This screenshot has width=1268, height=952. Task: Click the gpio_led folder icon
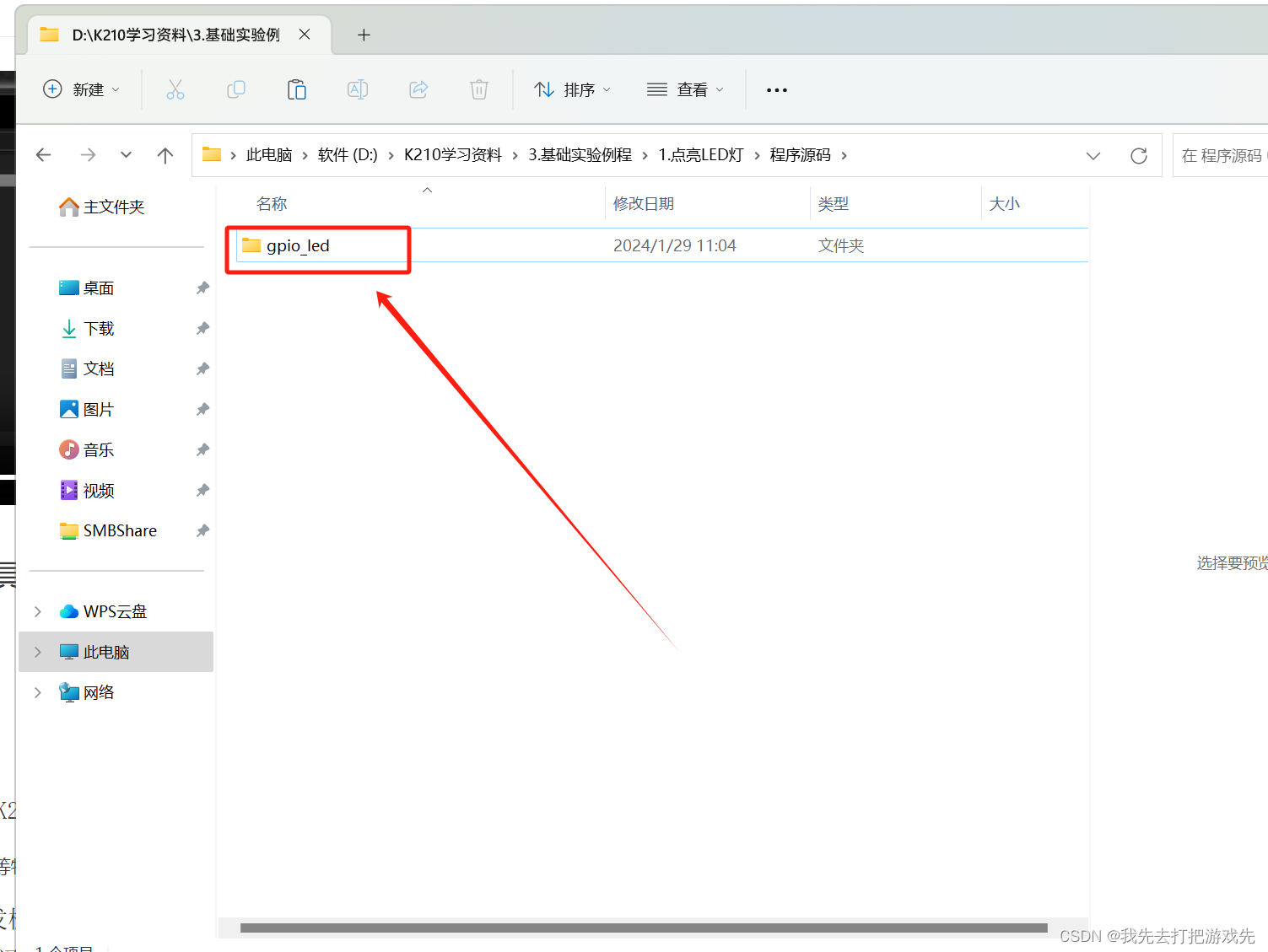251,245
